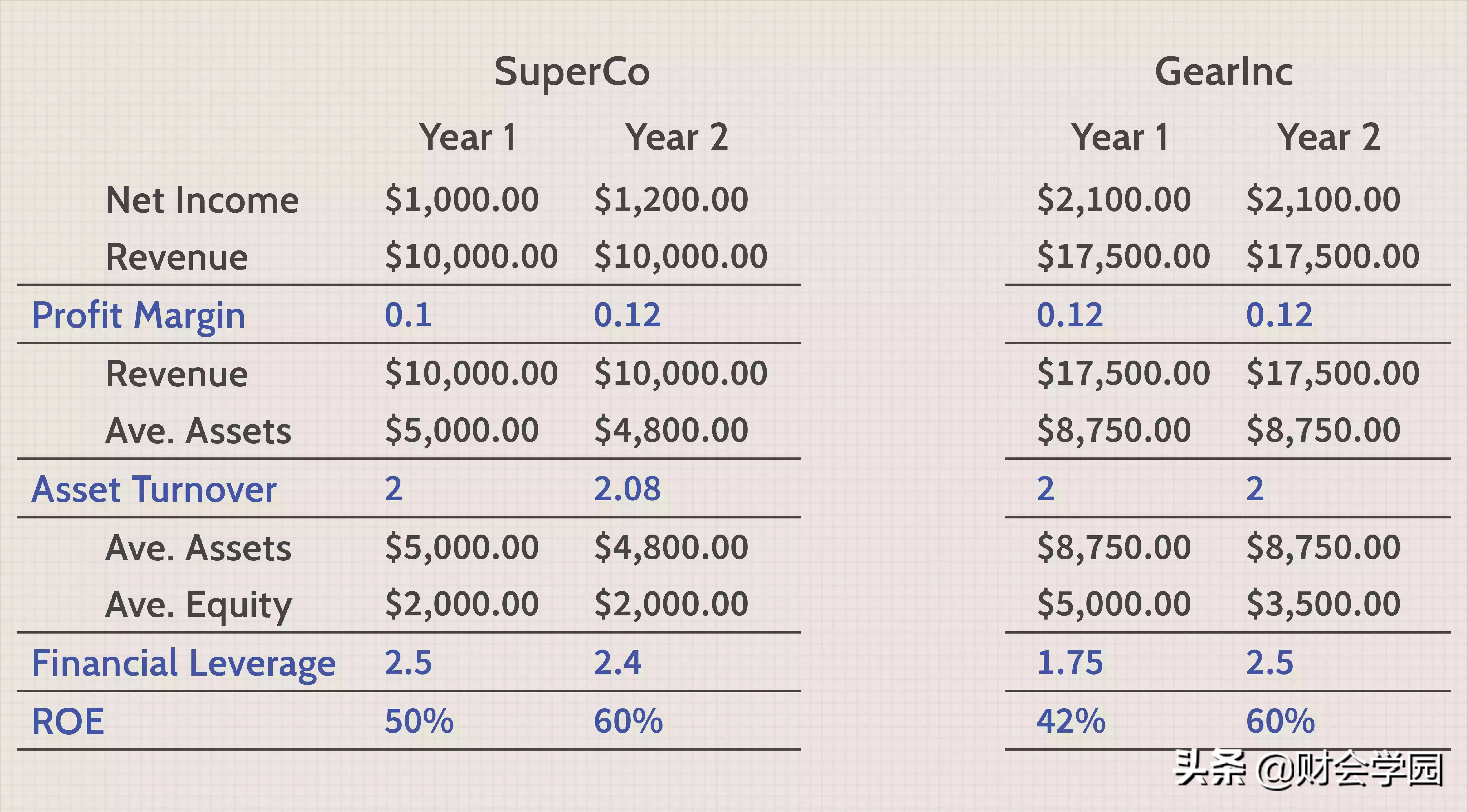This screenshot has height=812, width=1468.
Task: Click GearInc Year 1 equity $5,000.00
Action: 1113,604
